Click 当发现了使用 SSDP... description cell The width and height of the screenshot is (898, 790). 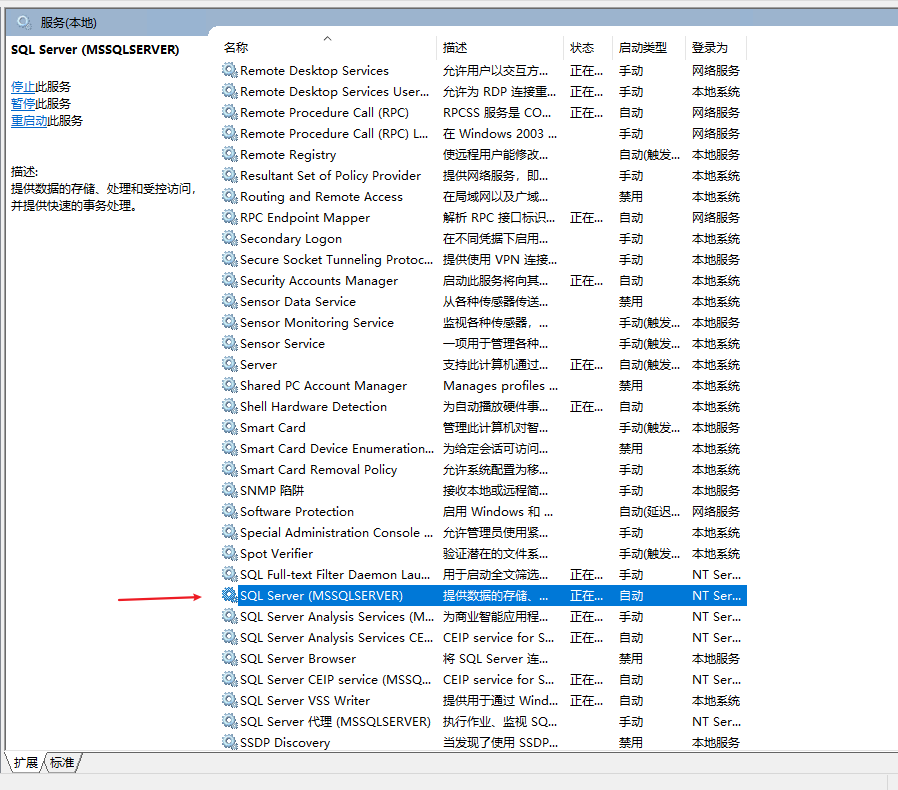500,742
